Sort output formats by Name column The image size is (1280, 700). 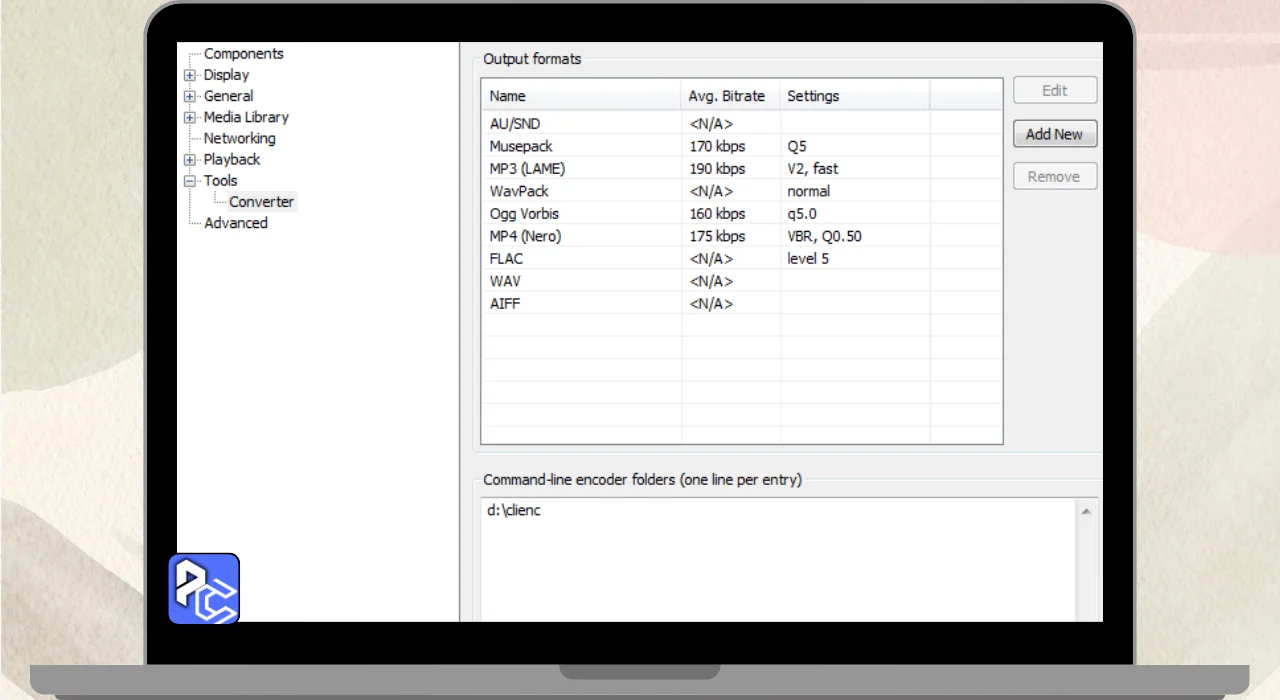coord(581,96)
